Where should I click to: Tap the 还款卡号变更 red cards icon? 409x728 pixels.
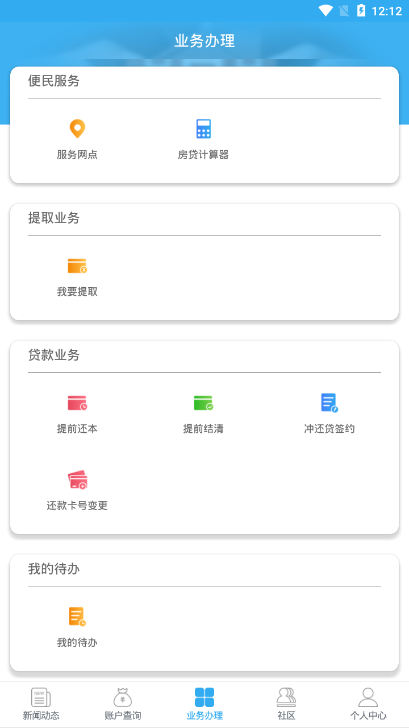(77, 480)
